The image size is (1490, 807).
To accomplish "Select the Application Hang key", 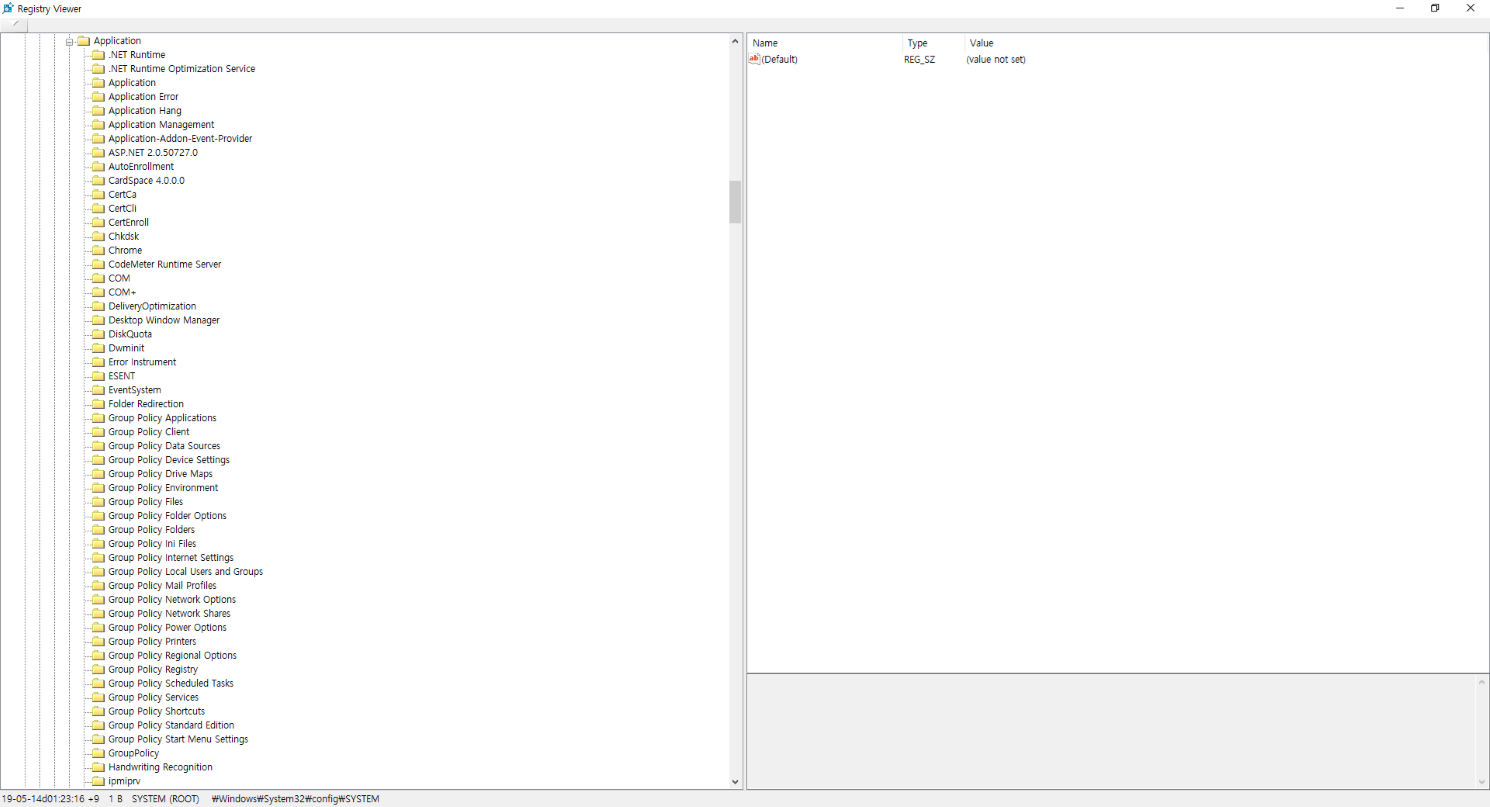I will [x=145, y=111].
